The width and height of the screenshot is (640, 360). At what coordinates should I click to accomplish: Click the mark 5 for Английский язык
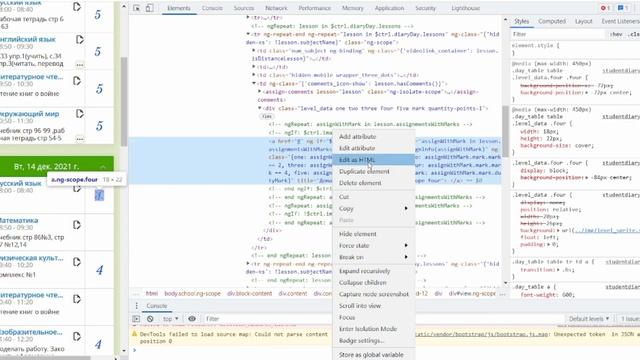(x=98, y=51)
